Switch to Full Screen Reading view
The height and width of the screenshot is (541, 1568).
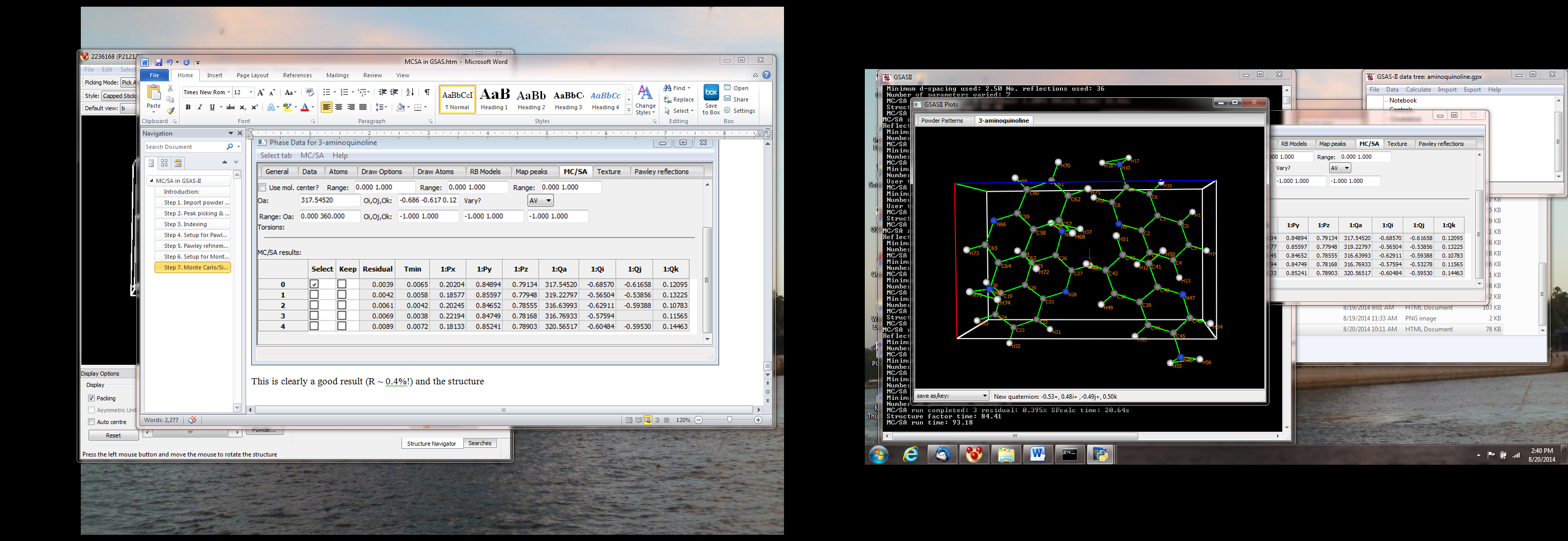[638, 420]
